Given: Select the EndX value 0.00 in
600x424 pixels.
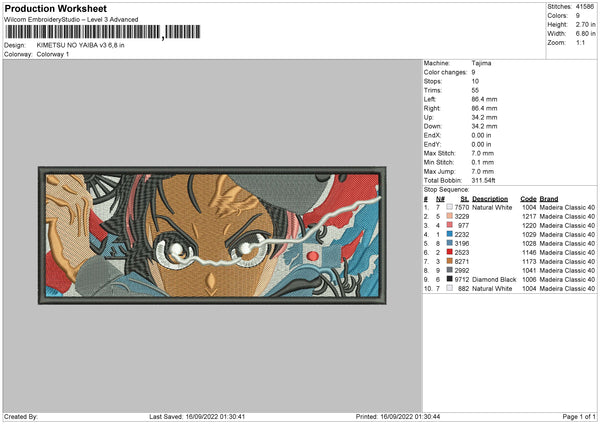Looking at the screenshot, I should [481, 135].
